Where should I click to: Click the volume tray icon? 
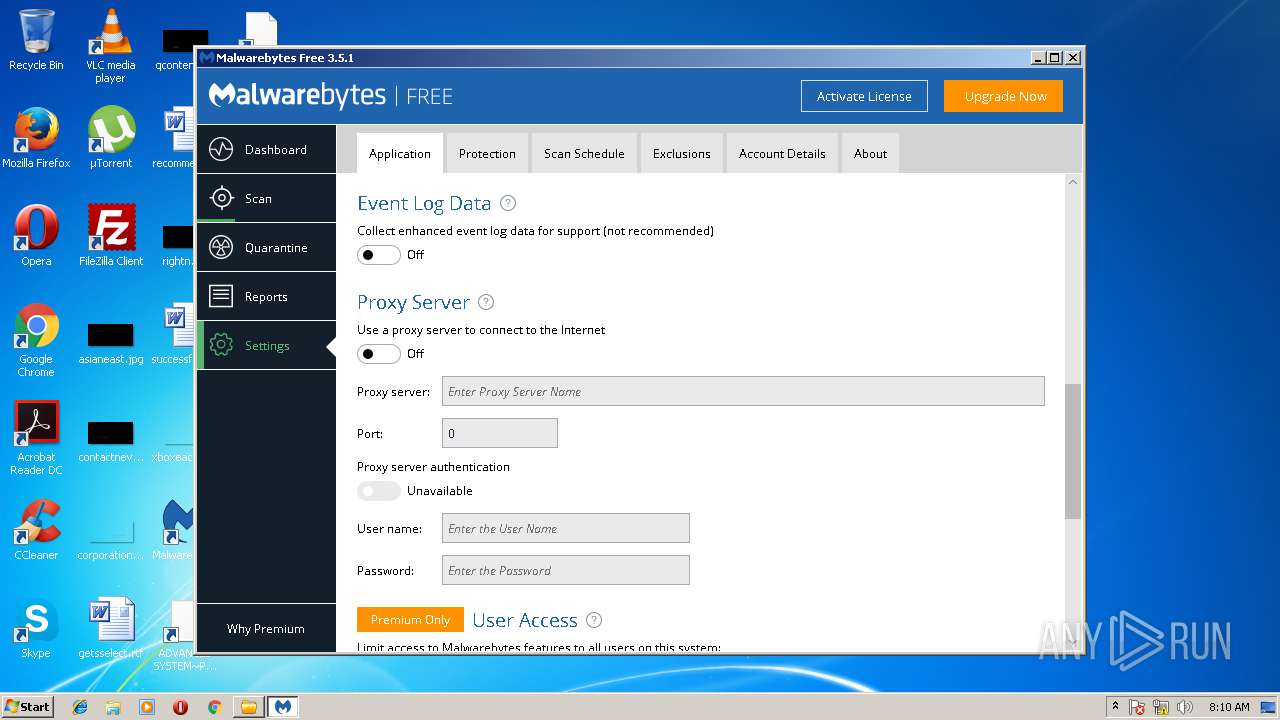(1185, 707)
